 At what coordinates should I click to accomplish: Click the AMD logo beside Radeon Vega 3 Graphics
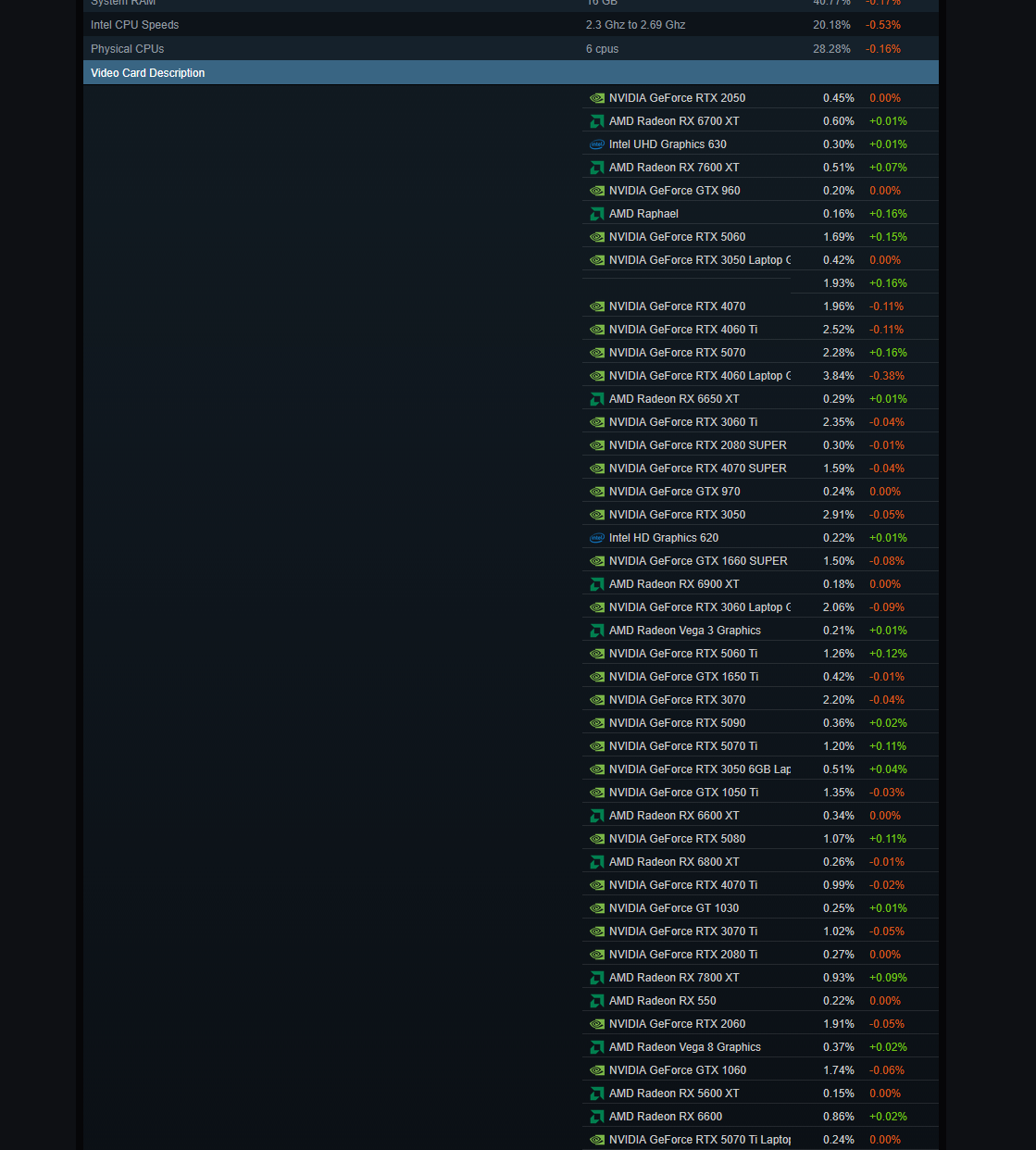tap(597, 631)
